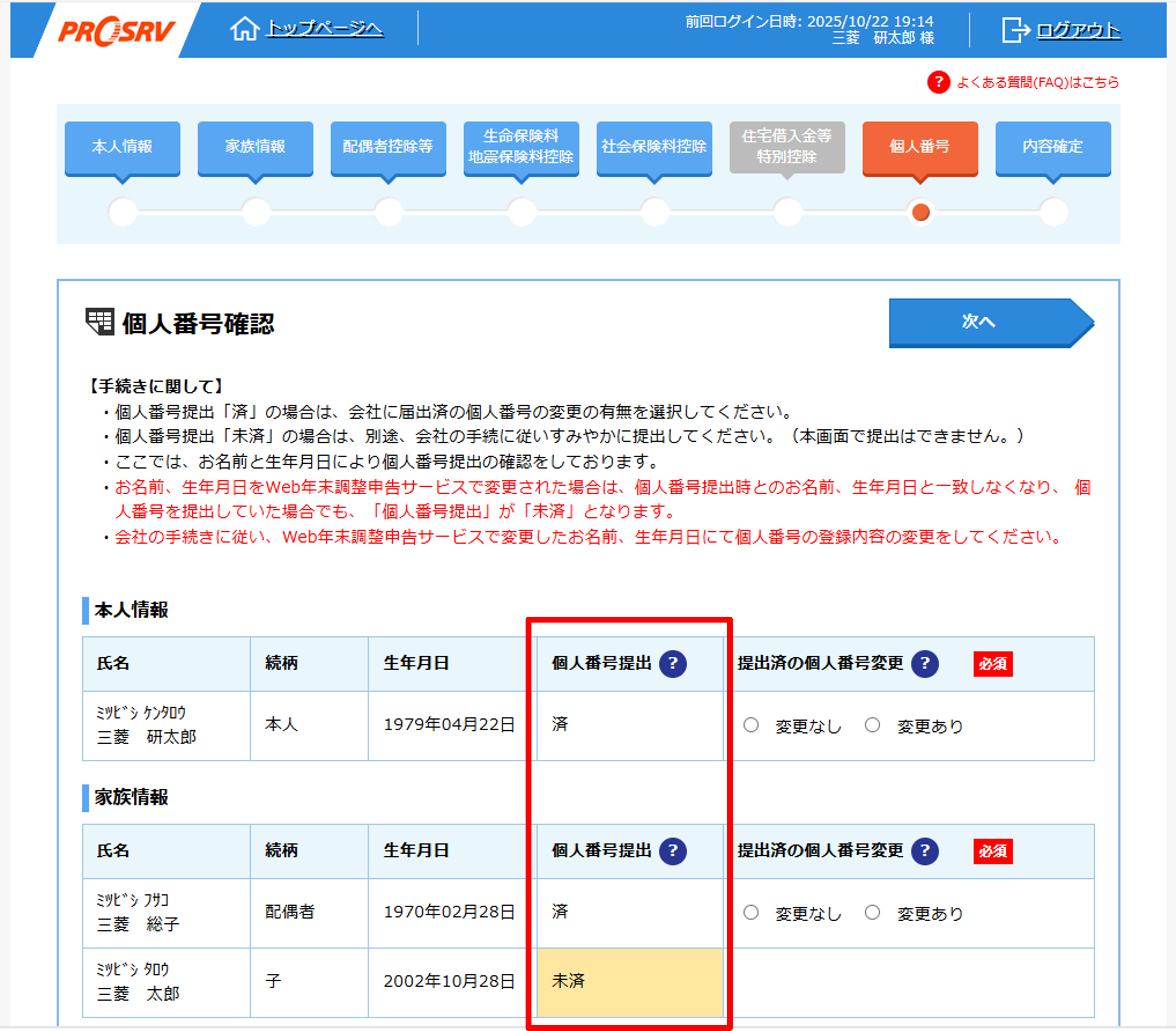Click the name 三菱 研太郎 in table
The width and height of the screenshot is (1176, 1031).
tap(147, 737)
